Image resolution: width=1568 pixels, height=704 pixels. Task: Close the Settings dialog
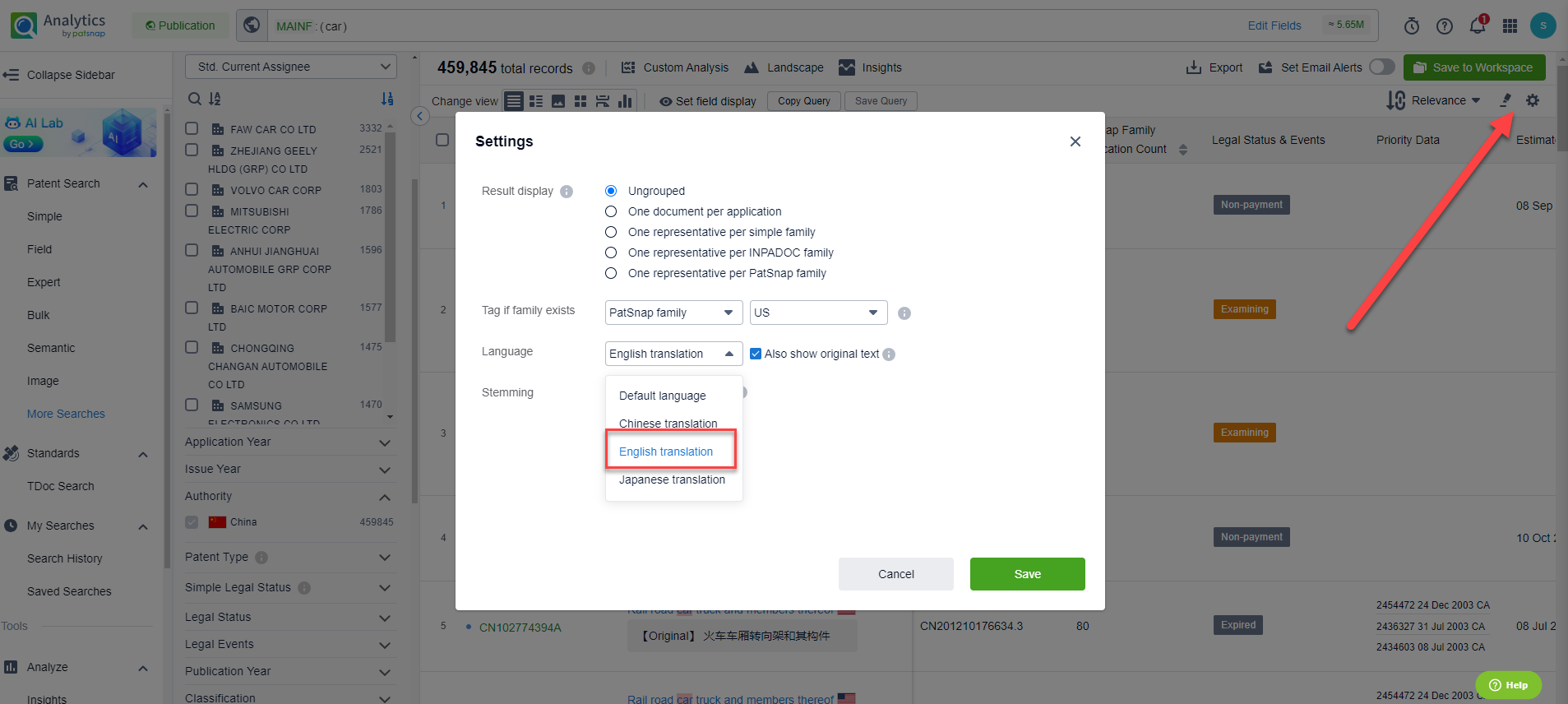tap(1075, 141)
